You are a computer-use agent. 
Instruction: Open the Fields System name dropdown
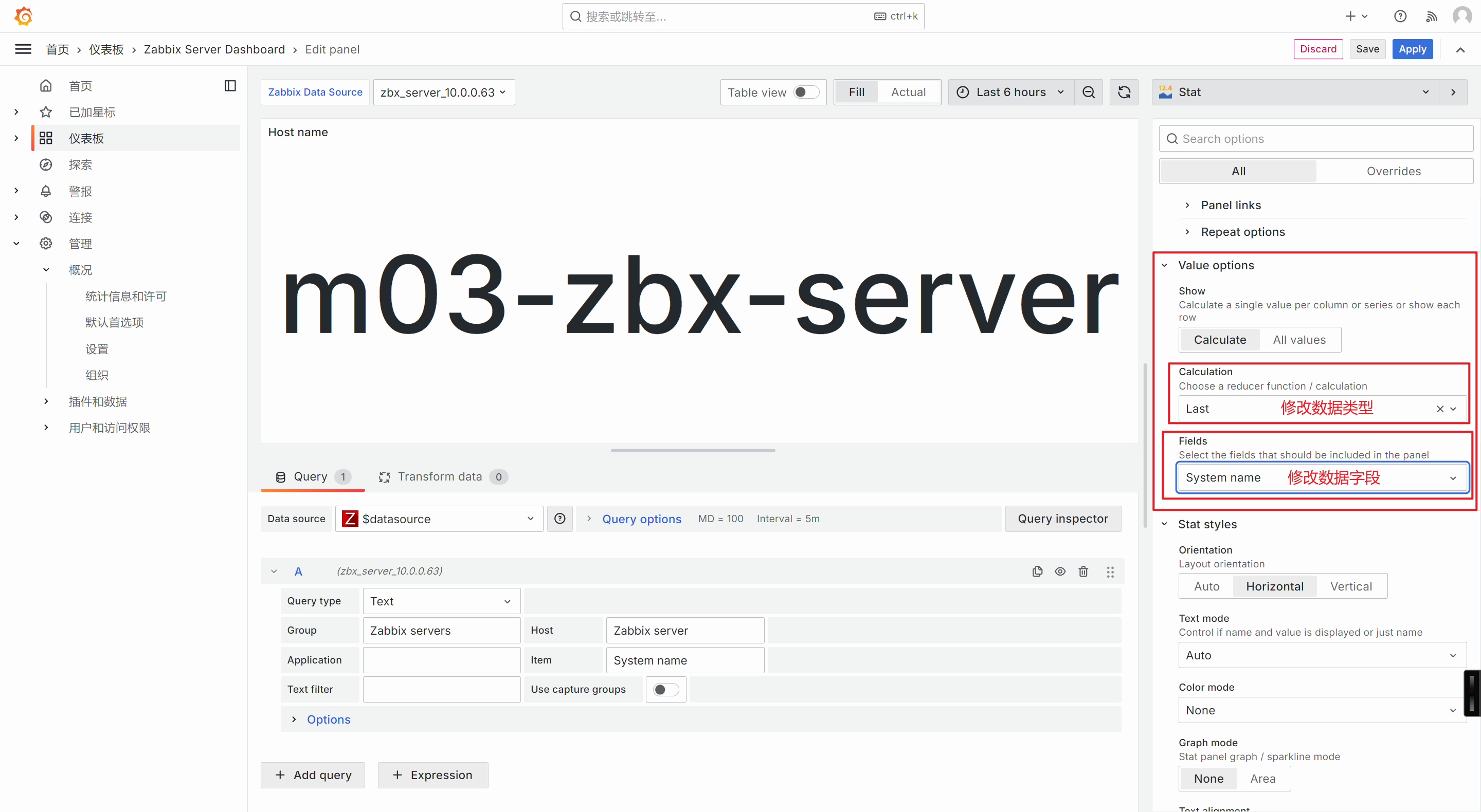coord(1322,477)
